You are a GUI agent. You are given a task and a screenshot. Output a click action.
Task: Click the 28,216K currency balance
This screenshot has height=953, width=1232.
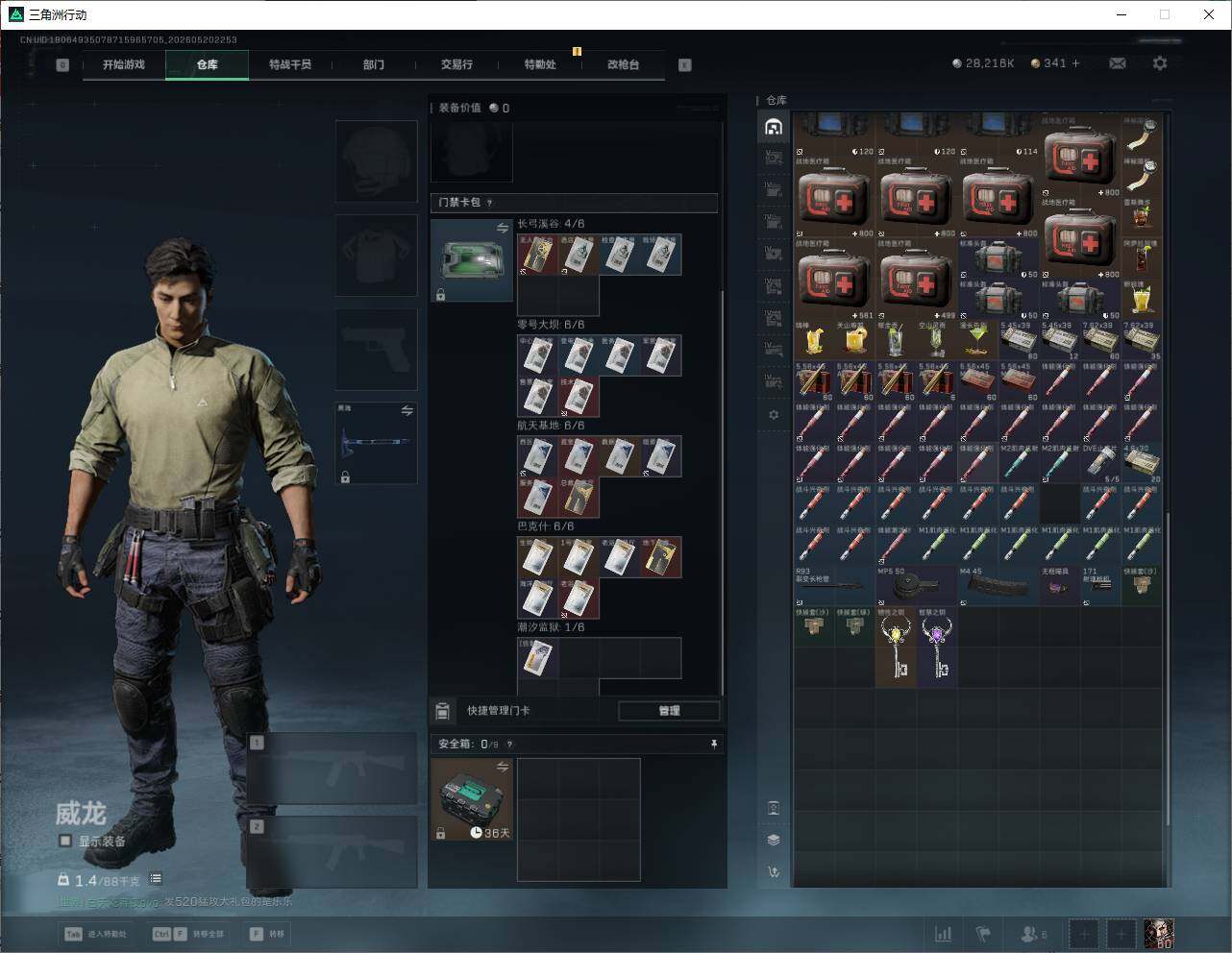coord(983,63)
